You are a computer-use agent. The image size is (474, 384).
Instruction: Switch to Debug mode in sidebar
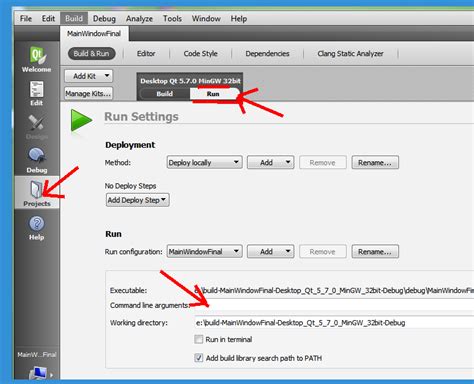click(x=37, y=160)
